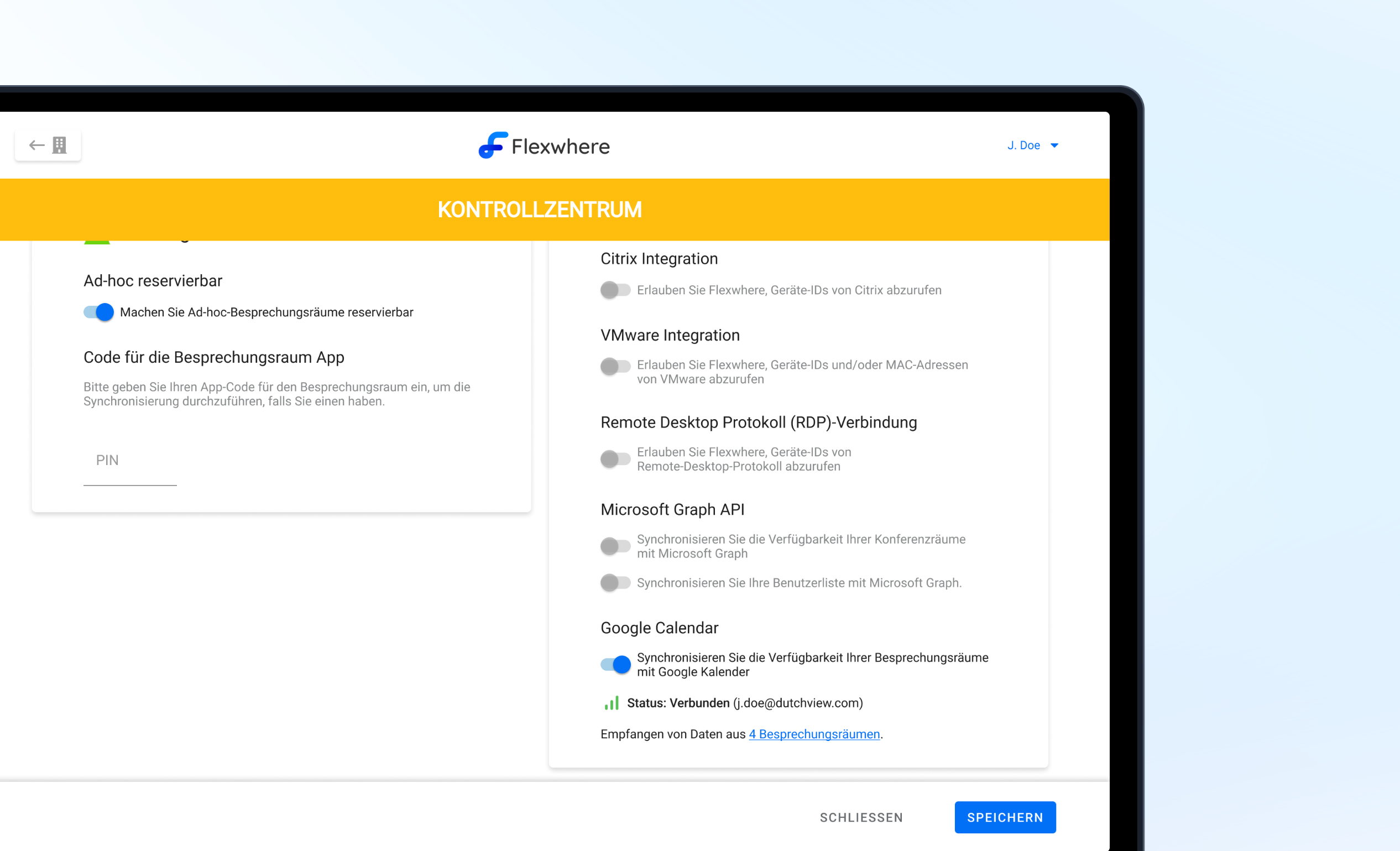The image size is (1400, 851).
Task: Click the building icon in header
Action: click(x=60, y=145)
